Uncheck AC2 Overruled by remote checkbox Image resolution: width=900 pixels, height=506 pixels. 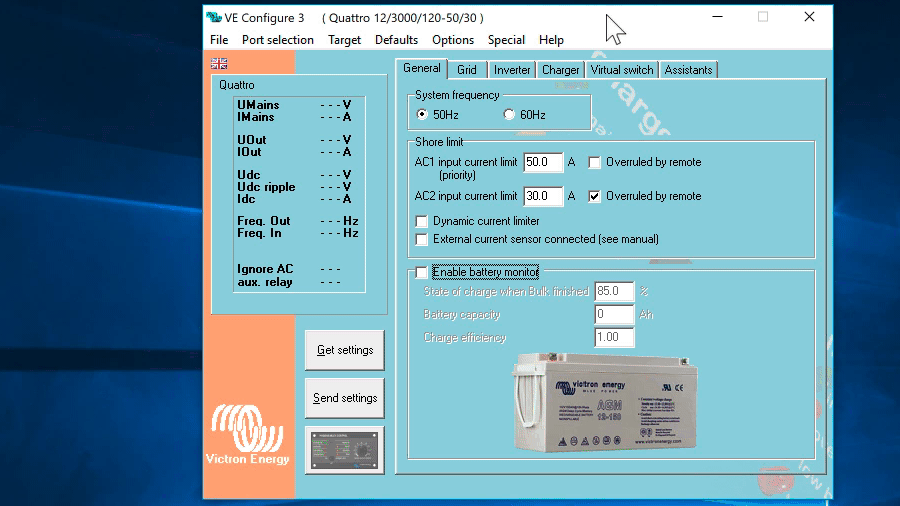point(595,196)
